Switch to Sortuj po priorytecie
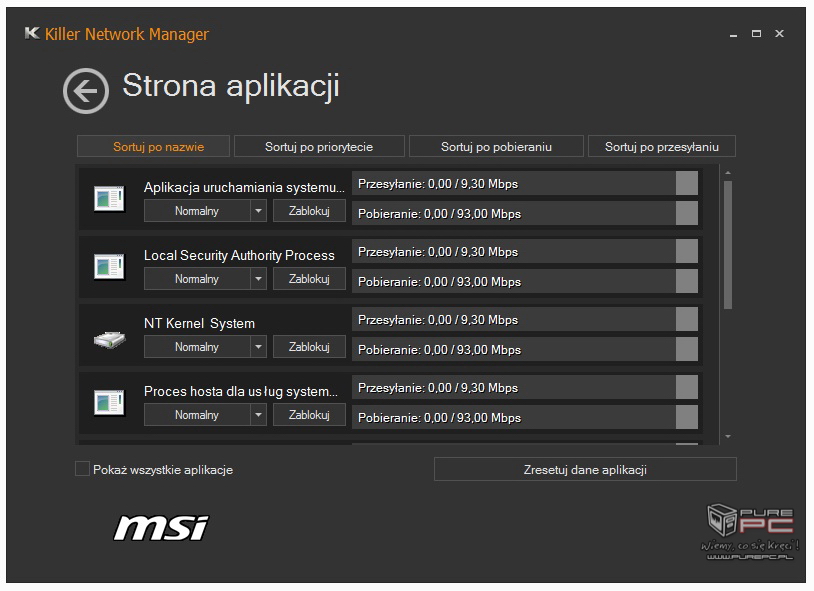Screen dimensions: 814x591 319,146
